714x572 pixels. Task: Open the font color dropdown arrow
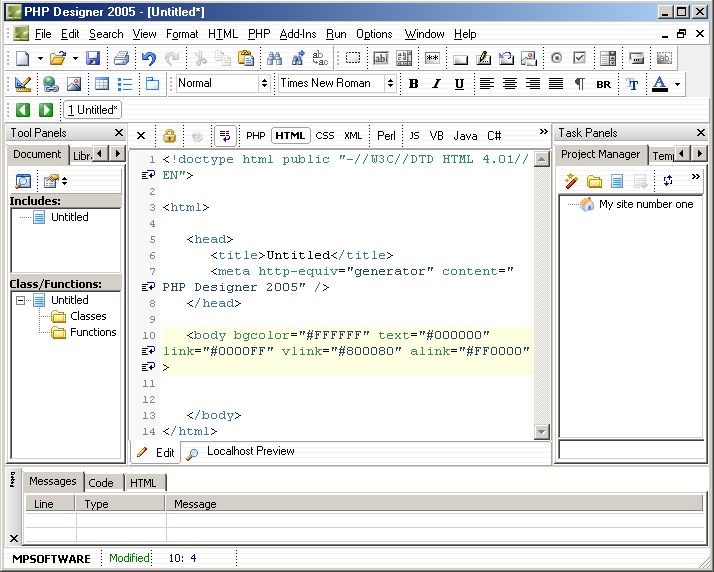[x=677, y=84]
